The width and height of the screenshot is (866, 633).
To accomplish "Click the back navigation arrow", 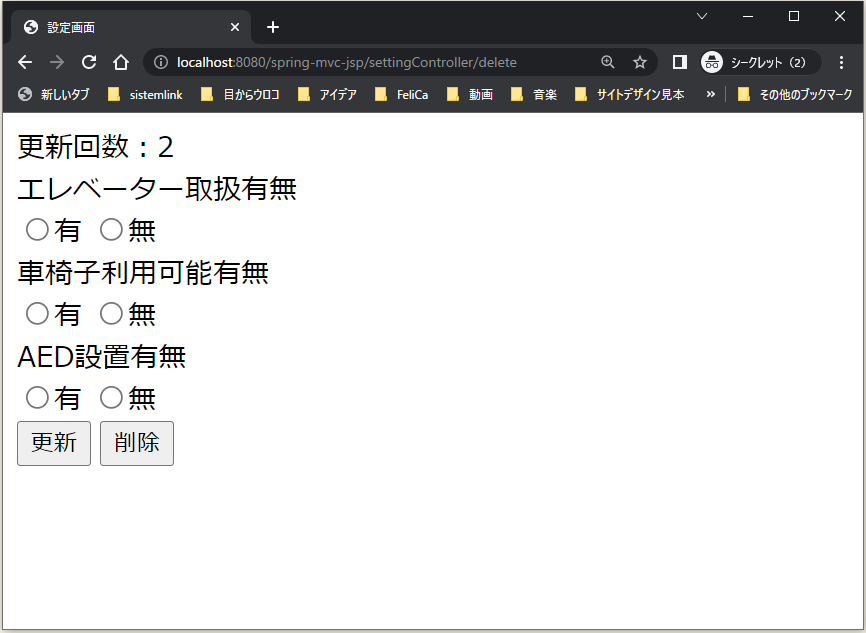I will (24, 61).
